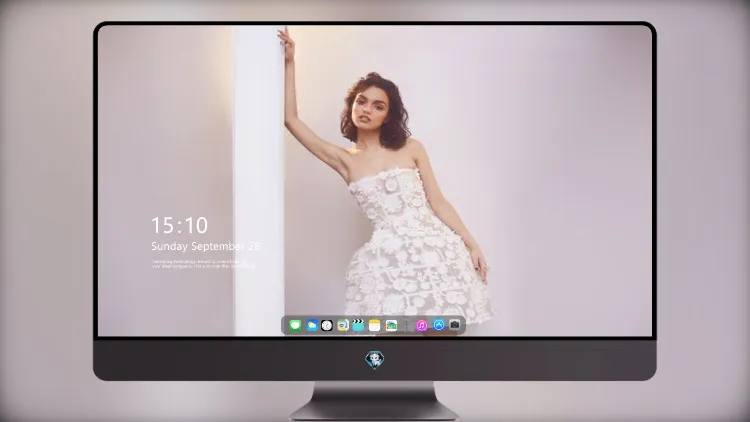
Task: Click the monitor stand below the screen
Action: pos(374,401)
